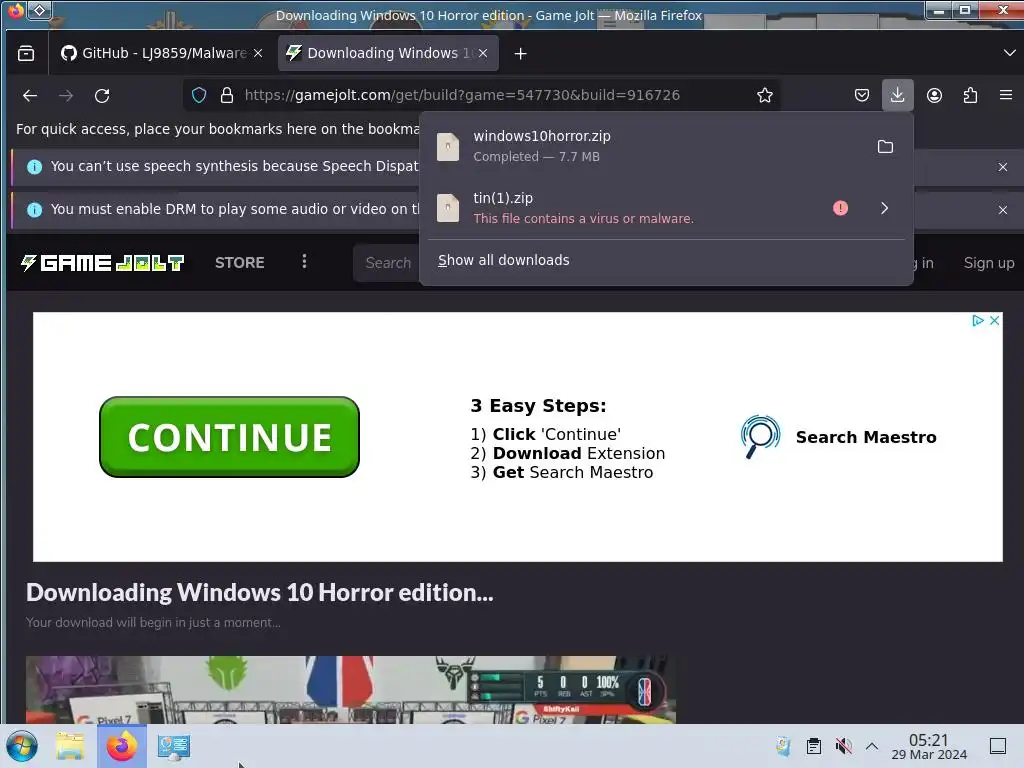Toggle the keep-on-all-desktops titlebar pin icon
The height and width of the screenshot is (768, 1024).
coord(40,10)
